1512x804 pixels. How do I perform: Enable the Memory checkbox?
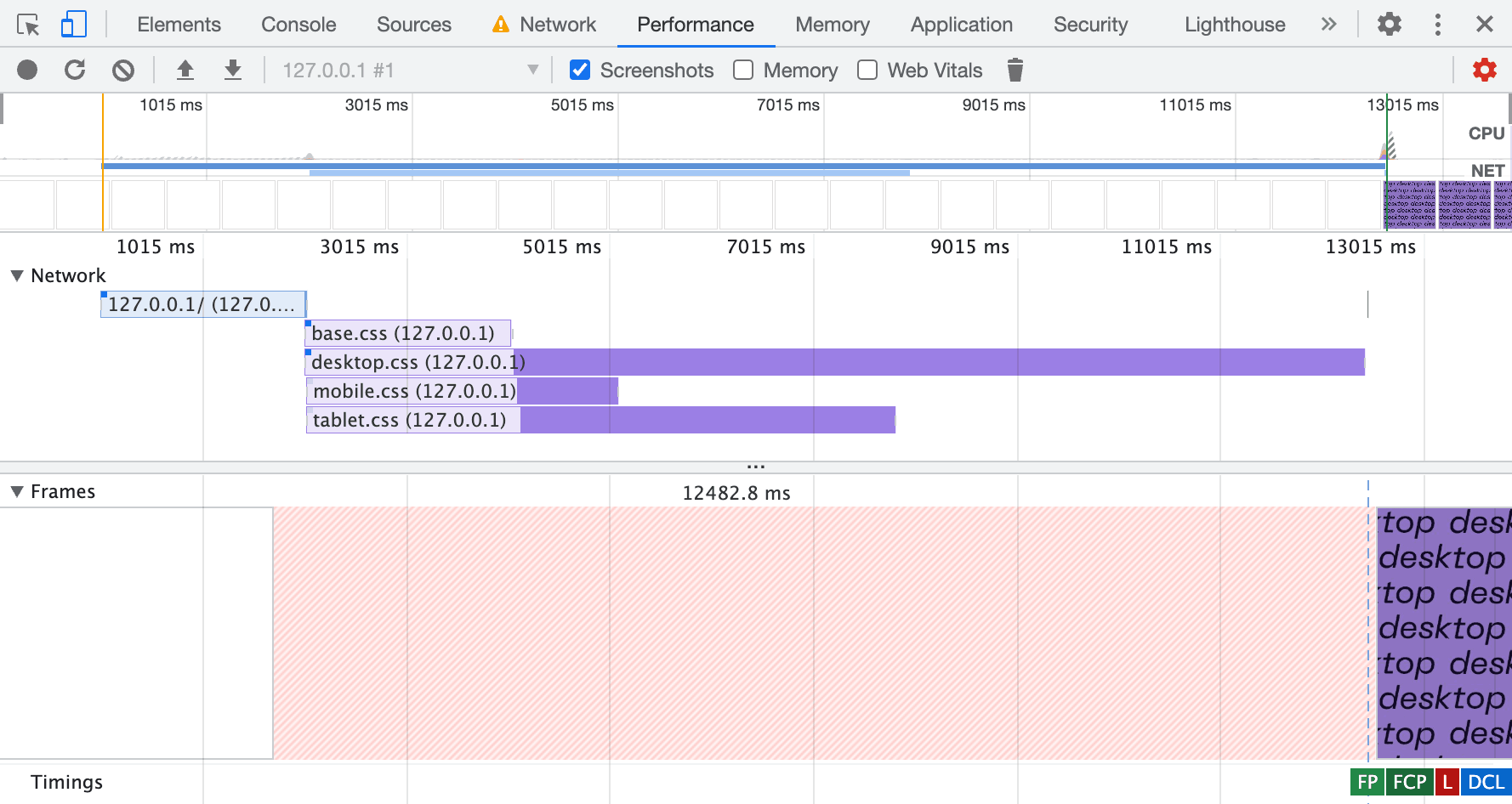click(743, 70)
